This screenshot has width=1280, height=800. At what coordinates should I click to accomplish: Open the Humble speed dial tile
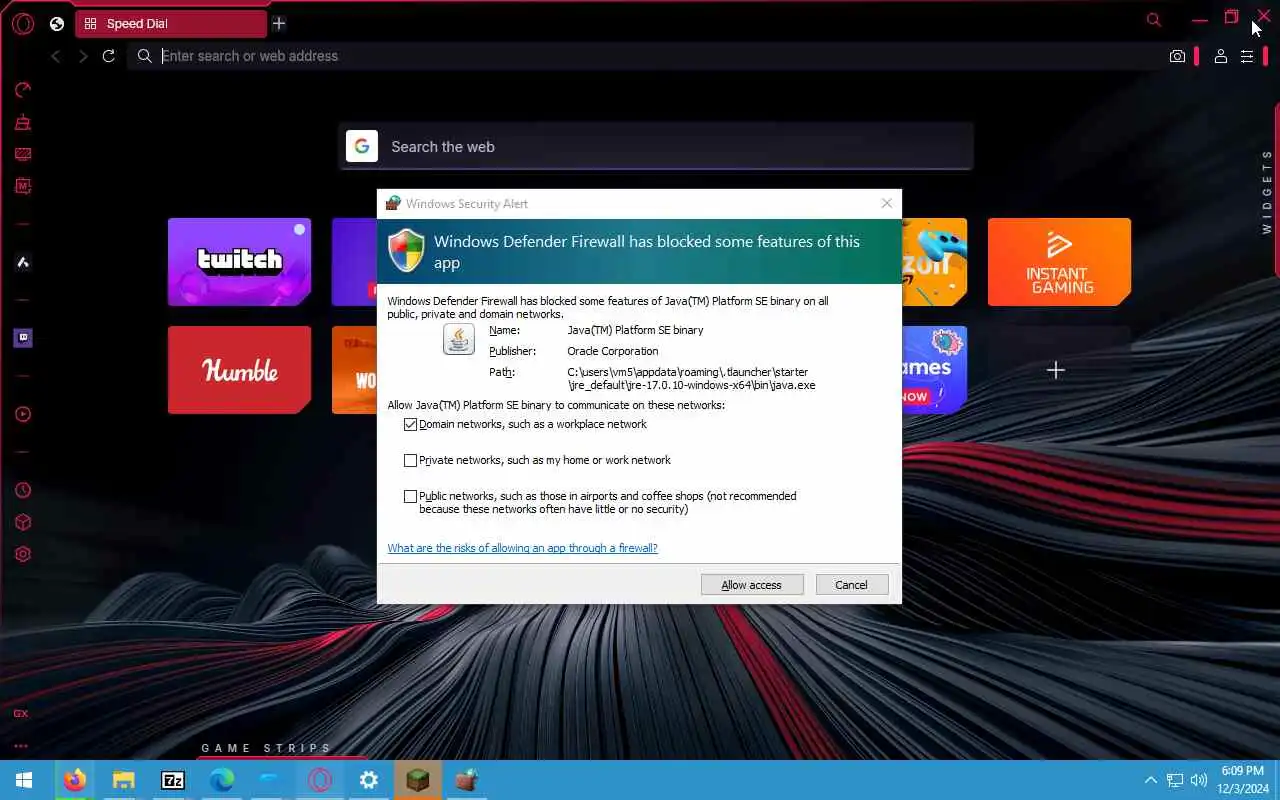tap(239, 370)
